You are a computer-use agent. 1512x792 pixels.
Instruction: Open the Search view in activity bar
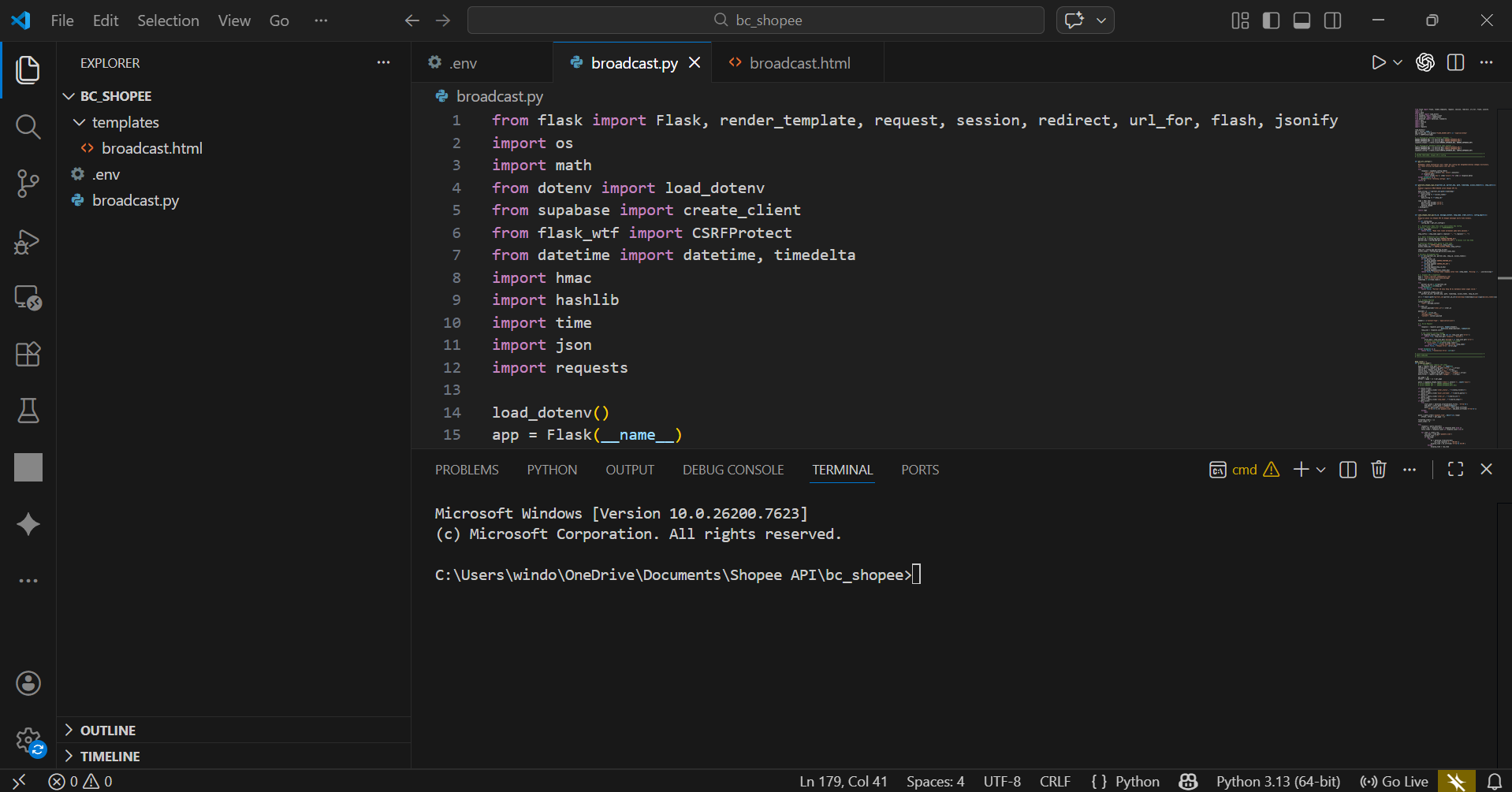tap(28, 127)
